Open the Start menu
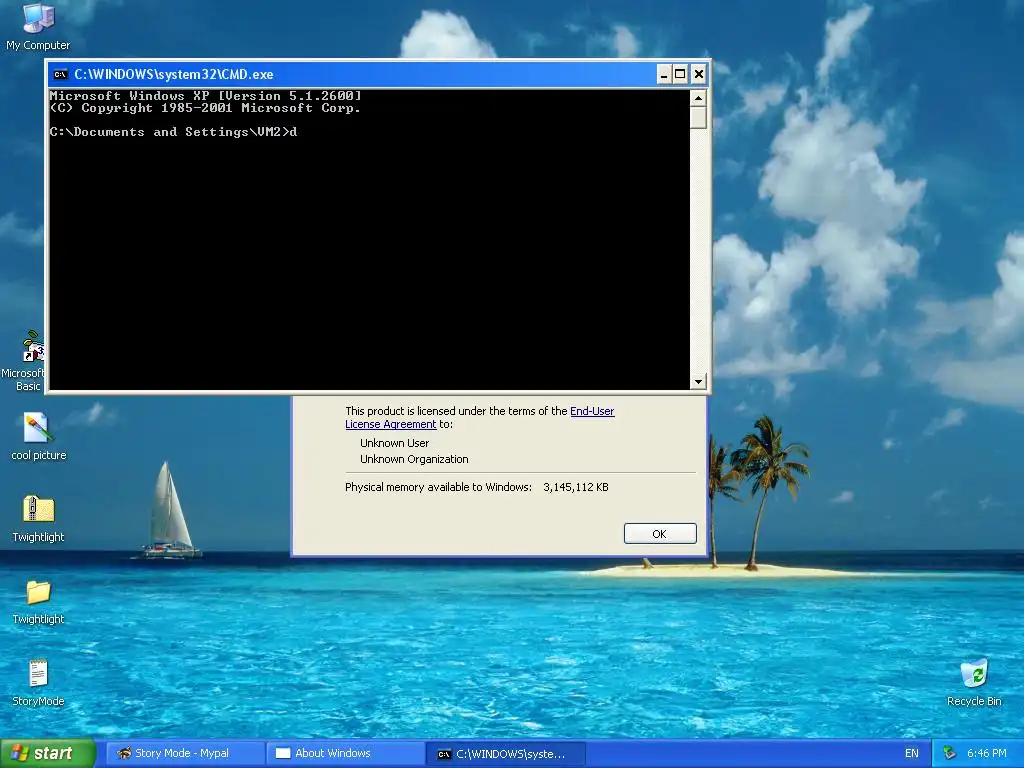Screen dimensions: 1024x768 pos(47,753)
